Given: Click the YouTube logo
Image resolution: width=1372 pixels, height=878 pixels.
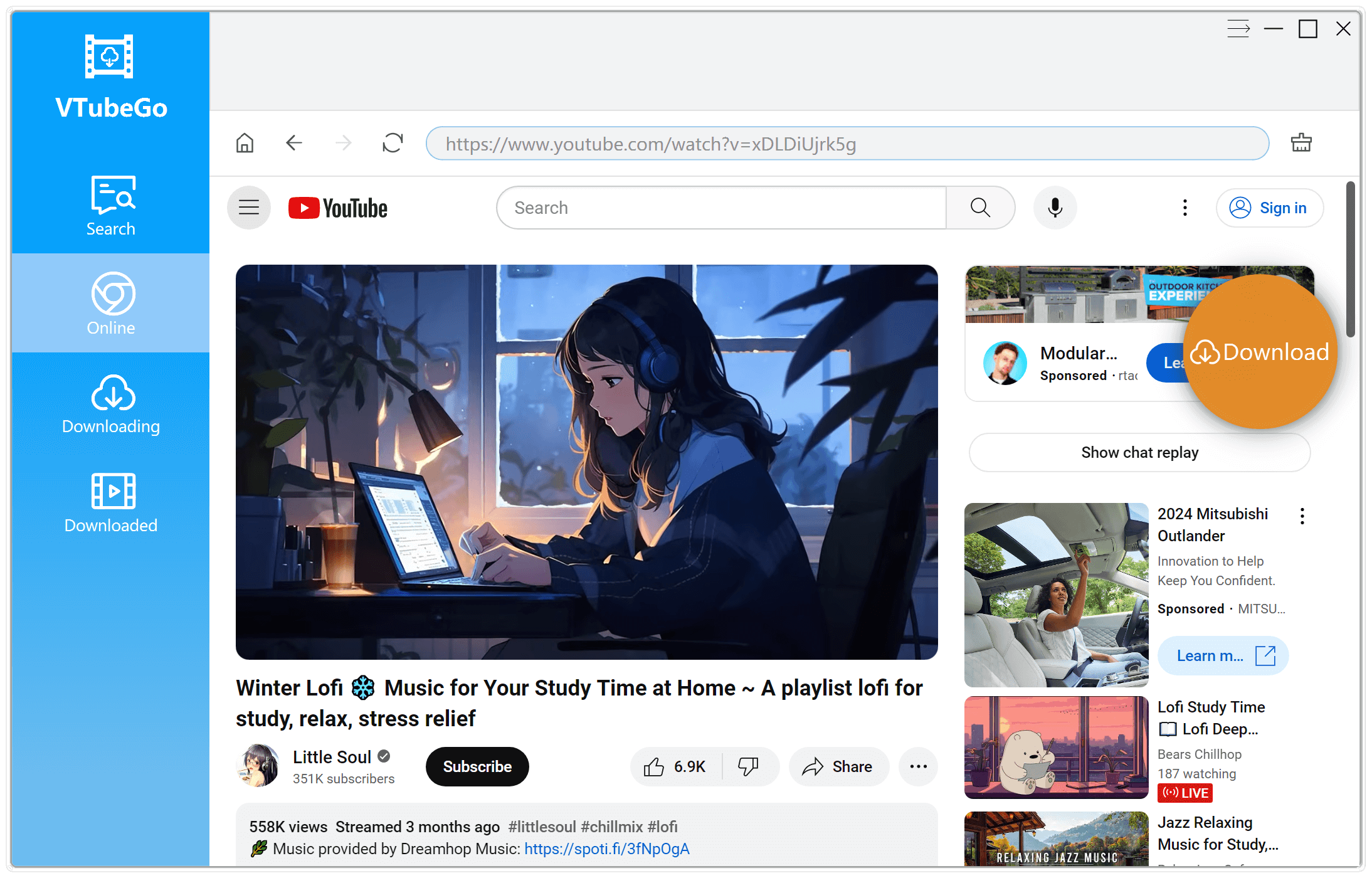Looking at the screenshot, I should (337, 207).
